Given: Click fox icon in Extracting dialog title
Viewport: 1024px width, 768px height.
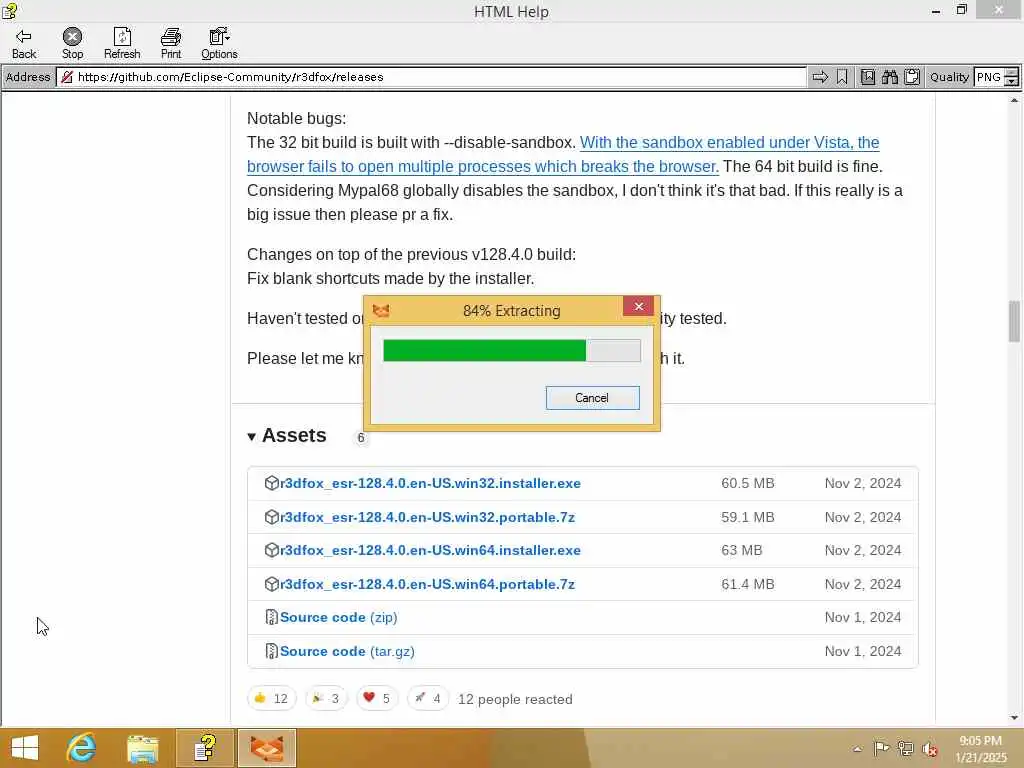Looking at the screenshot, I should pos(381,311).
